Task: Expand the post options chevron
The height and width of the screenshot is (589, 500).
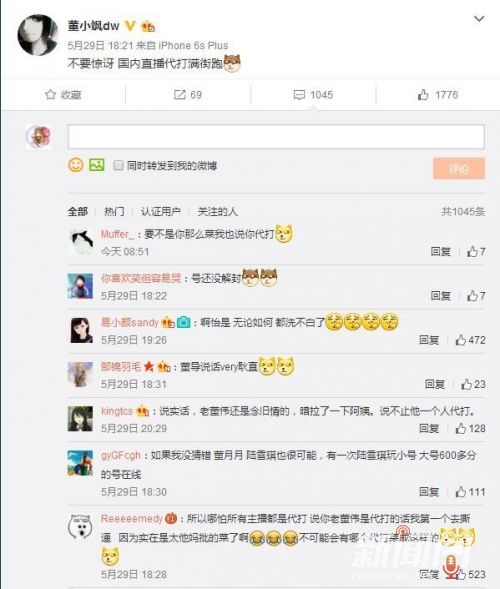Action: coord(479,19)
